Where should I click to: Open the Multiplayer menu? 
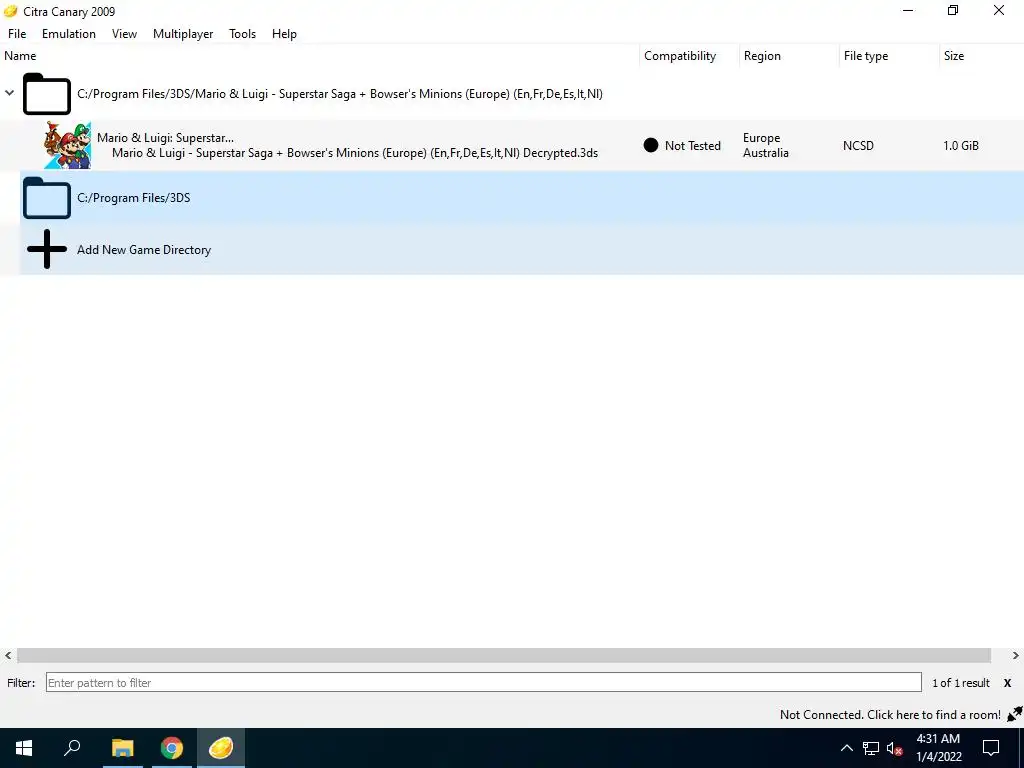point(183,34)
